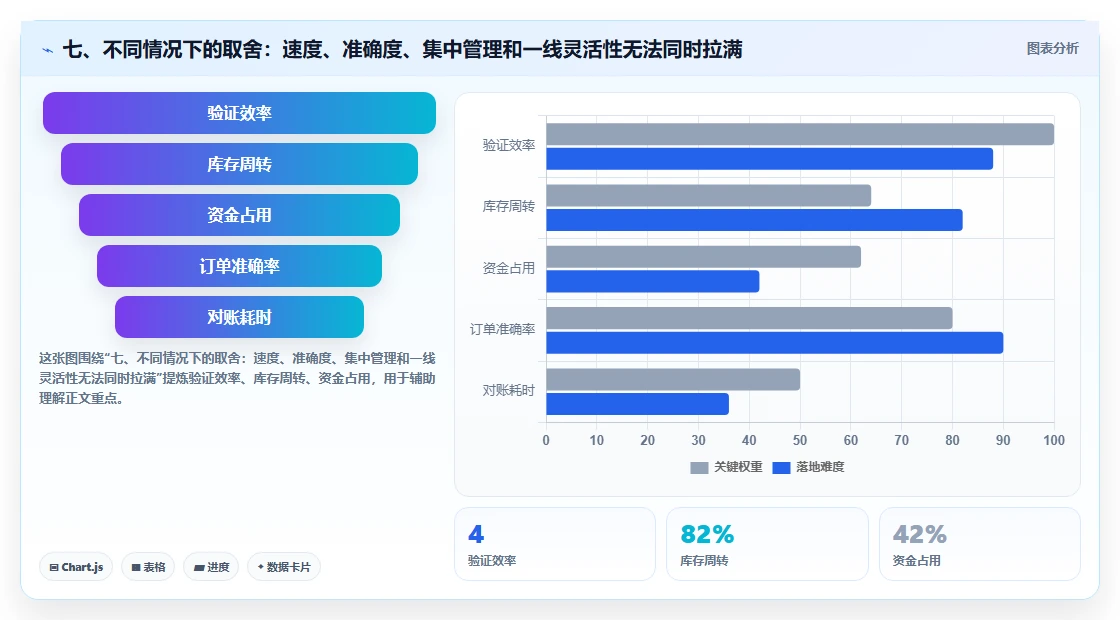1120x620 pixels.
Task: Toggle 落地难度 legend blue swatch
Action: point(781,467)
